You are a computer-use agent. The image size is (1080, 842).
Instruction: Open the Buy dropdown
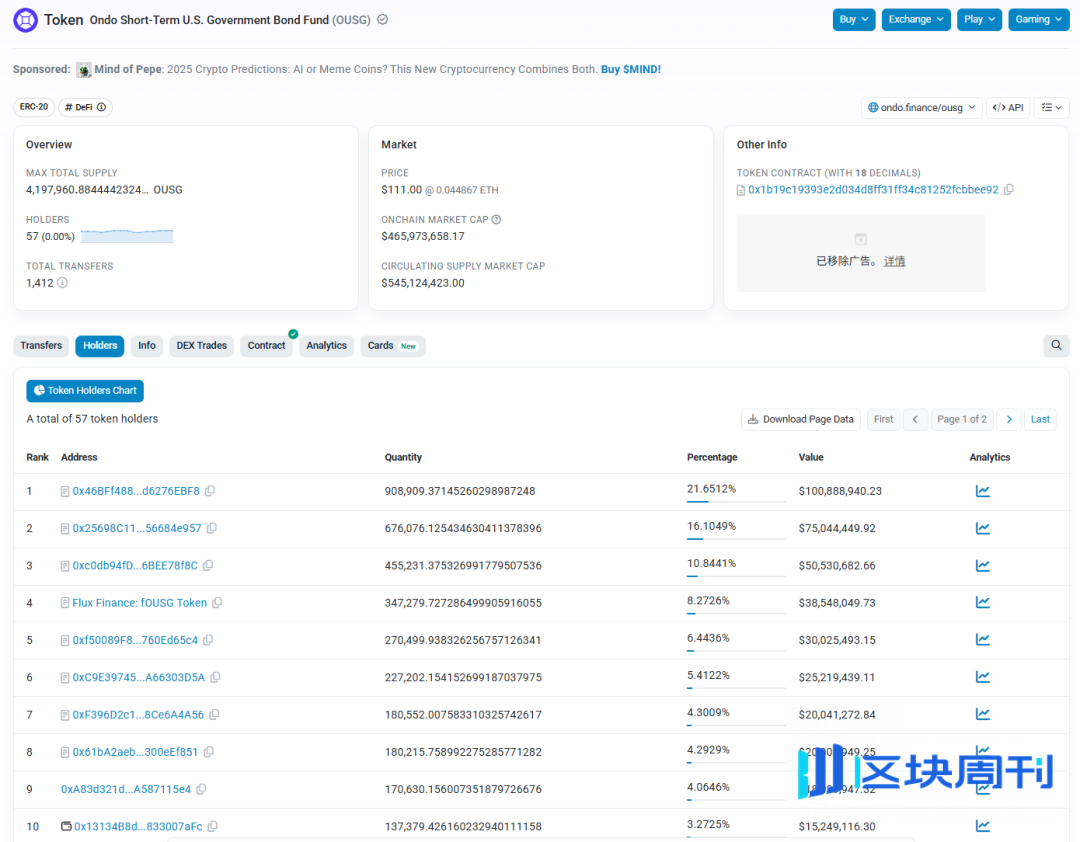point(853,19)
